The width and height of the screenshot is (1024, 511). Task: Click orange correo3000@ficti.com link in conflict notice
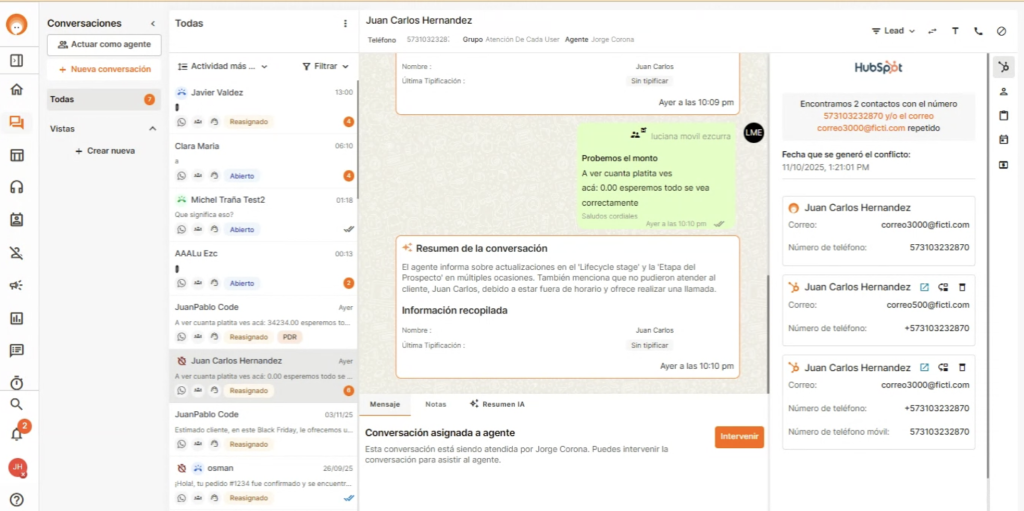coord(861,128)
